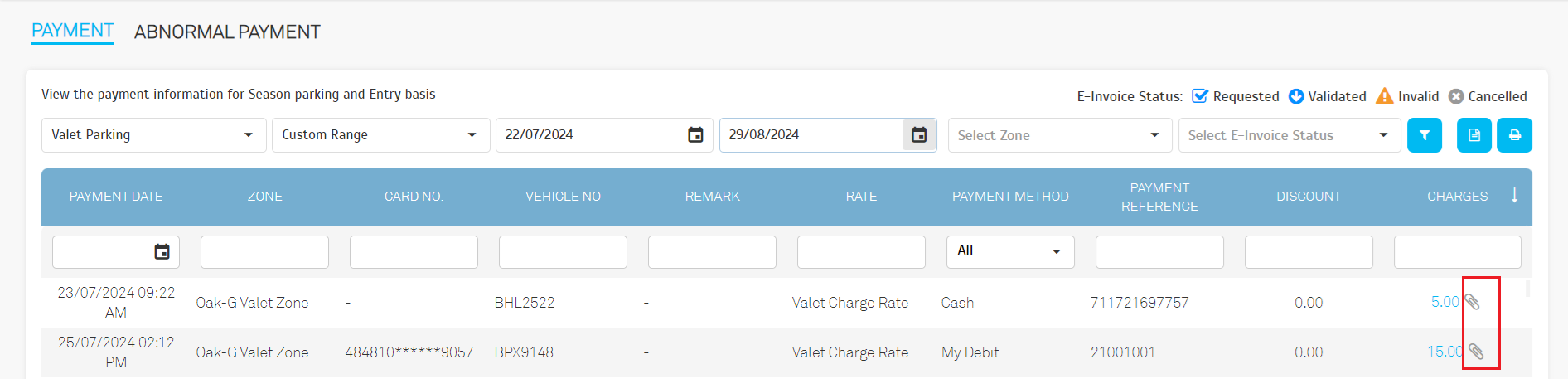Open calendar for 22/07/2024 start date

point(695,135)
